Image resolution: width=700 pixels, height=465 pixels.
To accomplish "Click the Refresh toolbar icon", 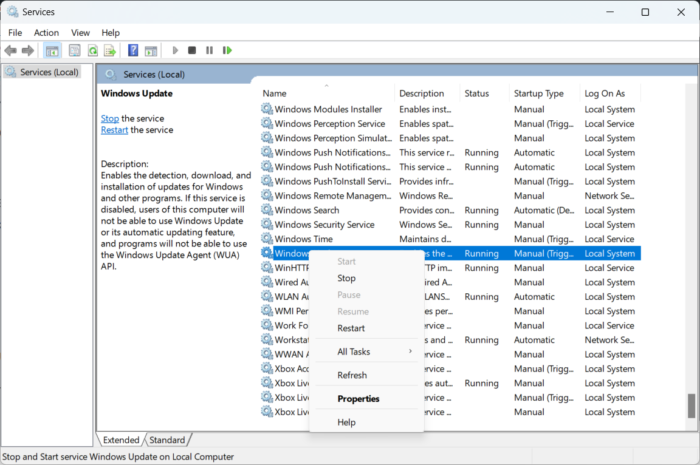I will pos(92,50).
